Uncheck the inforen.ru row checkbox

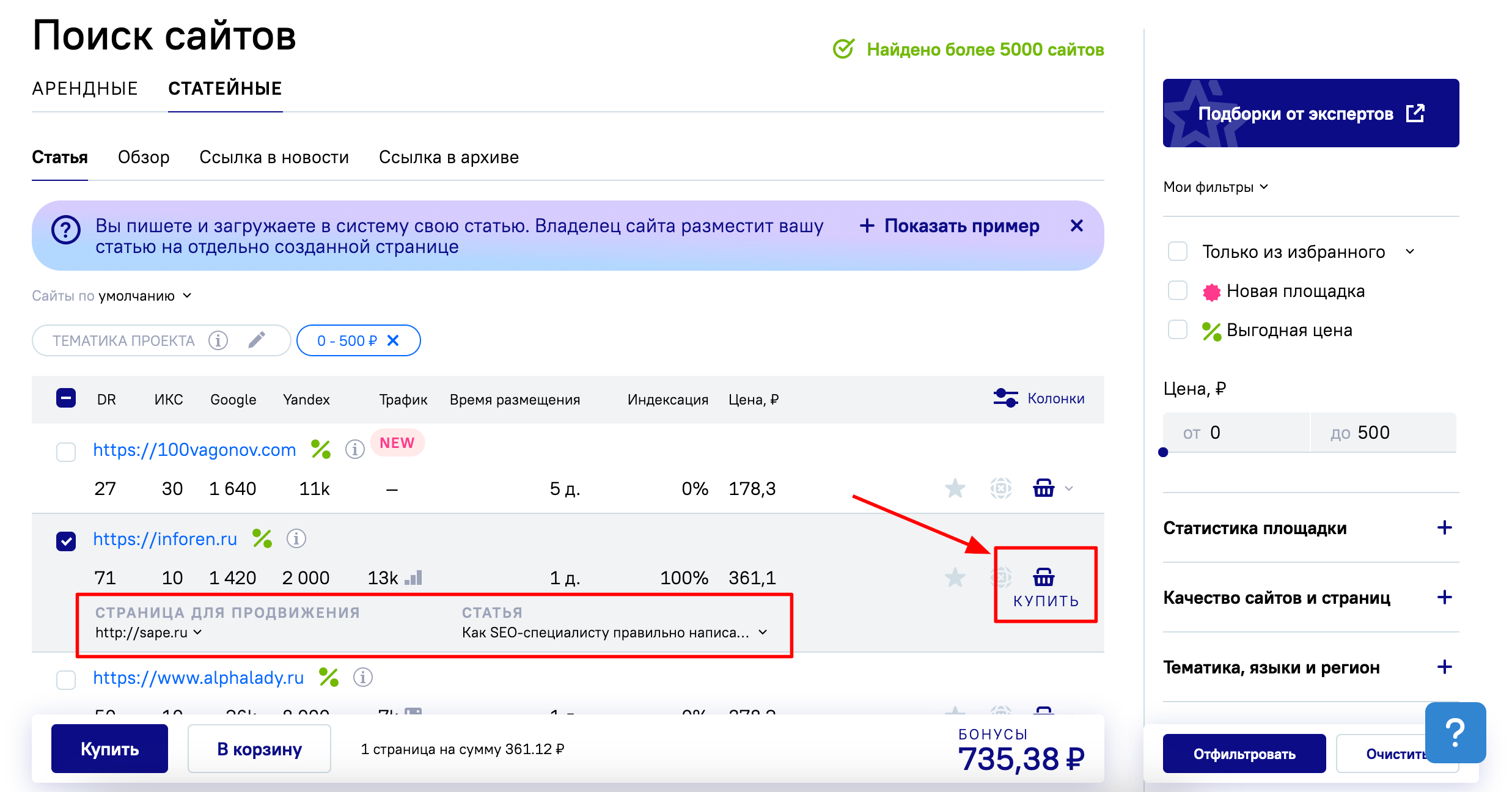coord(66,541)
